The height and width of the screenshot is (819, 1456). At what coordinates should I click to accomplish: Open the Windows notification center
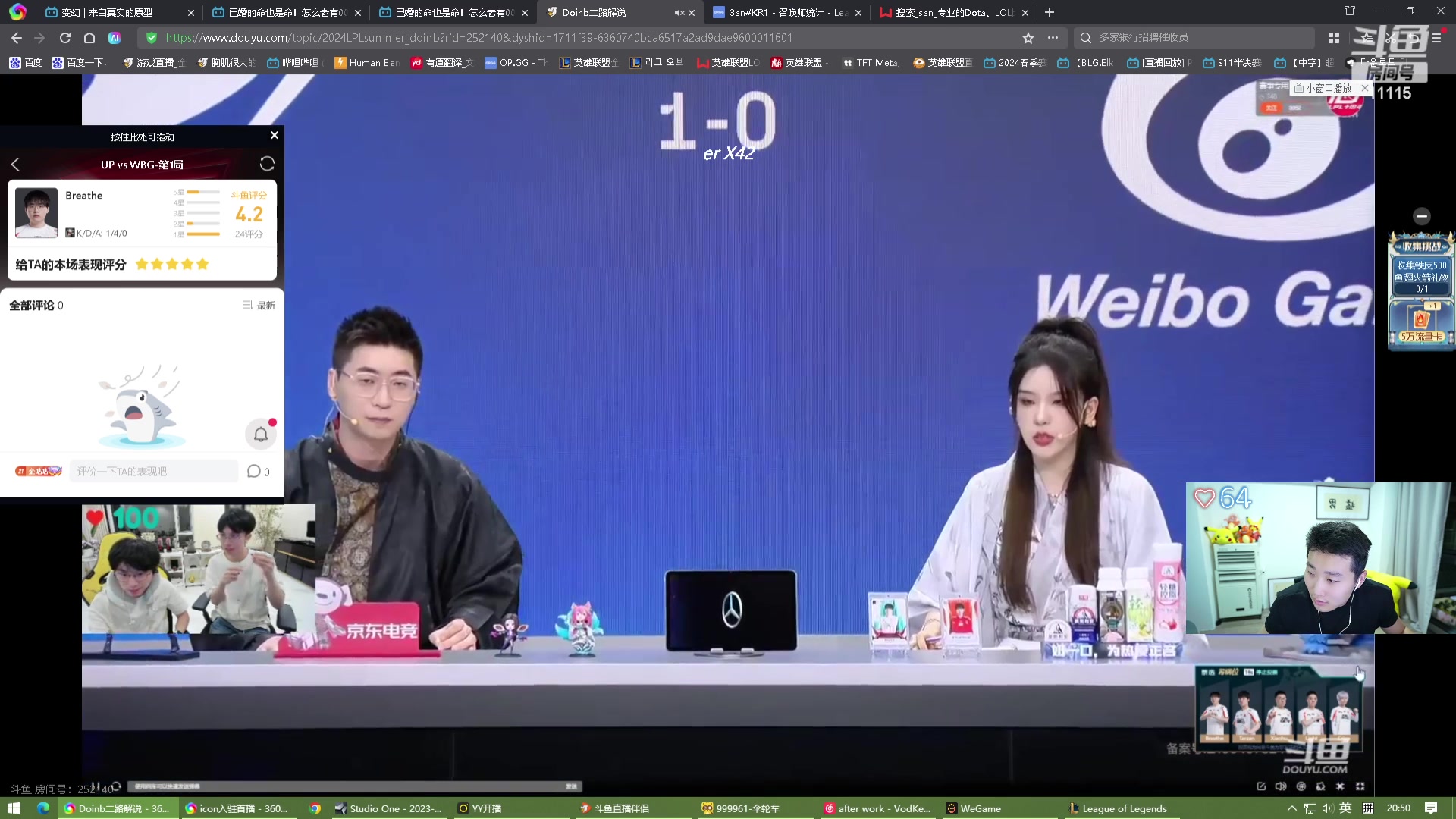click(1431, 808)
